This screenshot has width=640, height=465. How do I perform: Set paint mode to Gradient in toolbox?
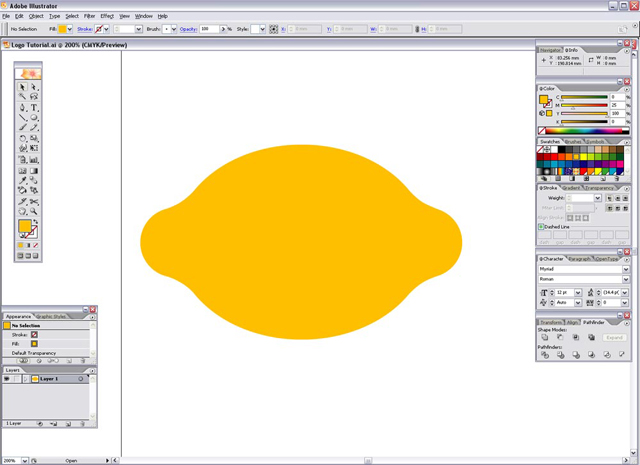click(28, 245)
